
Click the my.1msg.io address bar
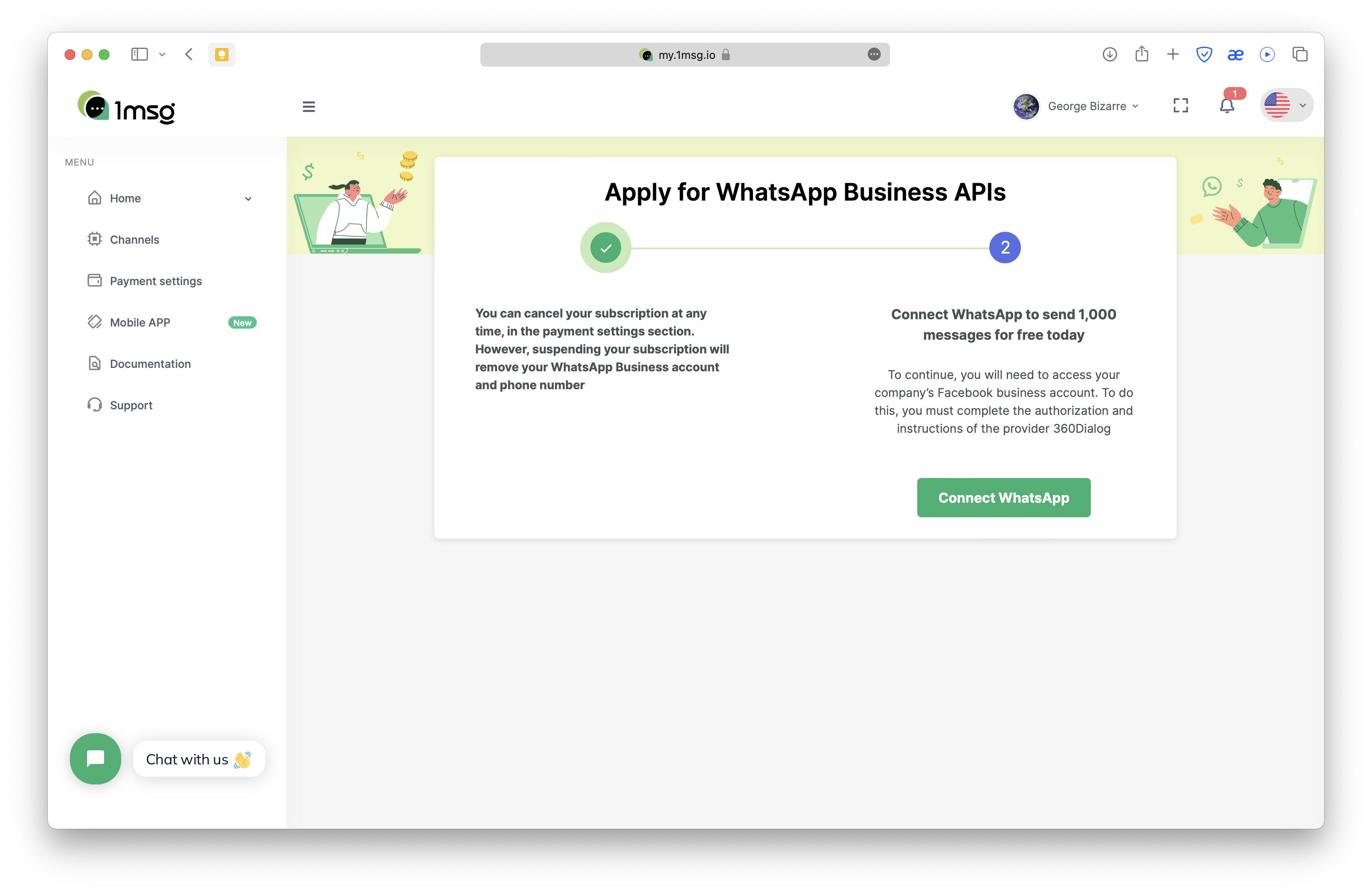(684, 55)
